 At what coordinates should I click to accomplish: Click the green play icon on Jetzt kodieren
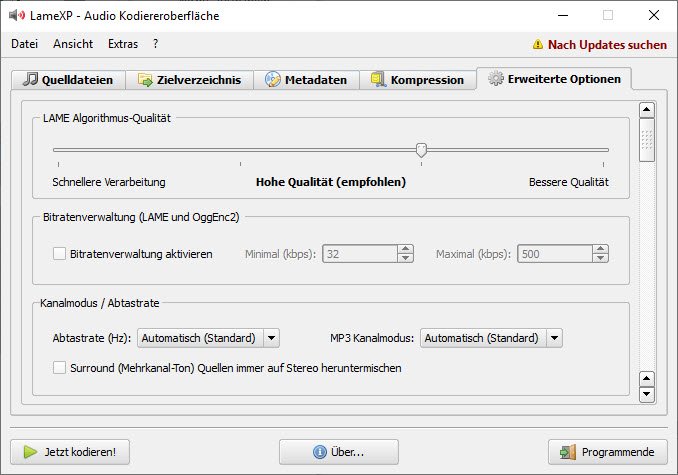click(x=30, y=452)
